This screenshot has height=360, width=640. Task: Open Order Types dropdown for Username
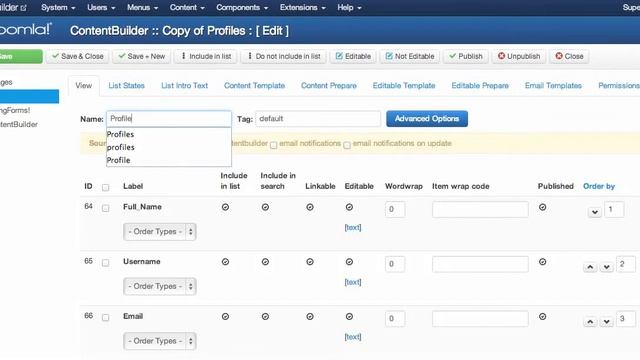point(160,286)
